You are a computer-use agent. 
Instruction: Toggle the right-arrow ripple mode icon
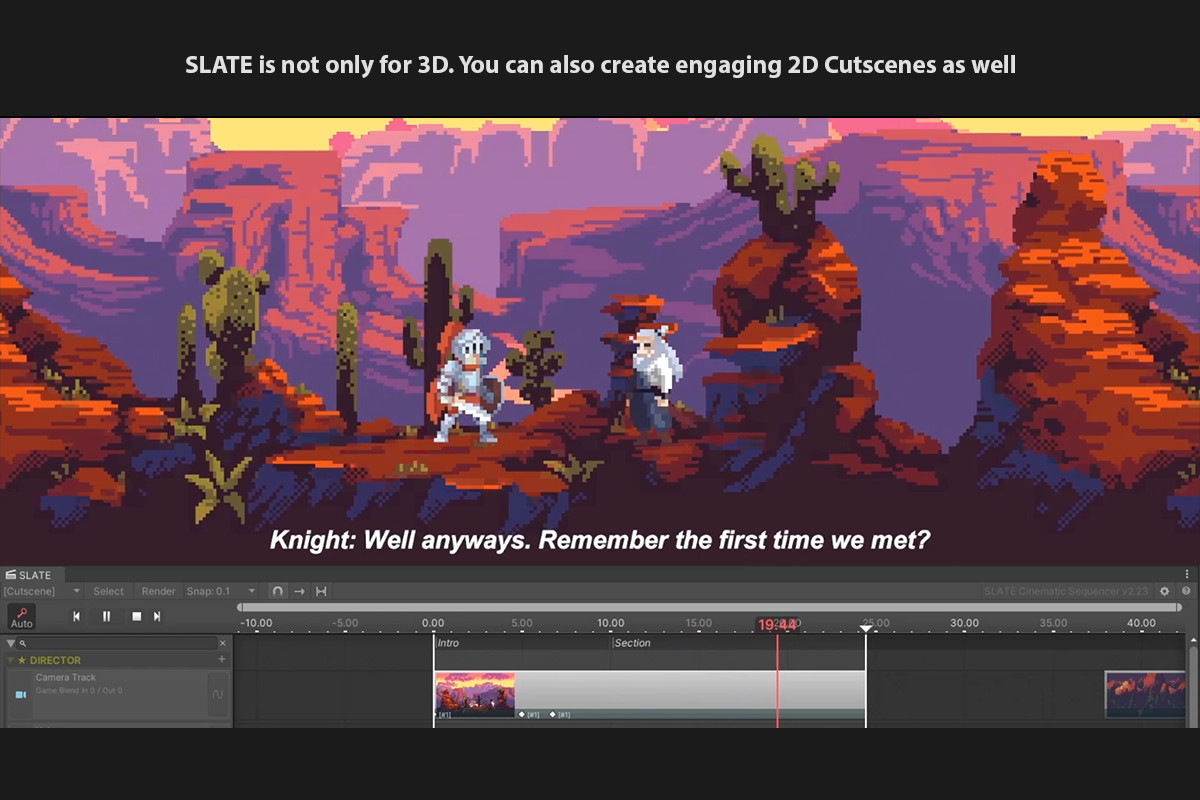click(x=299, y=591)
